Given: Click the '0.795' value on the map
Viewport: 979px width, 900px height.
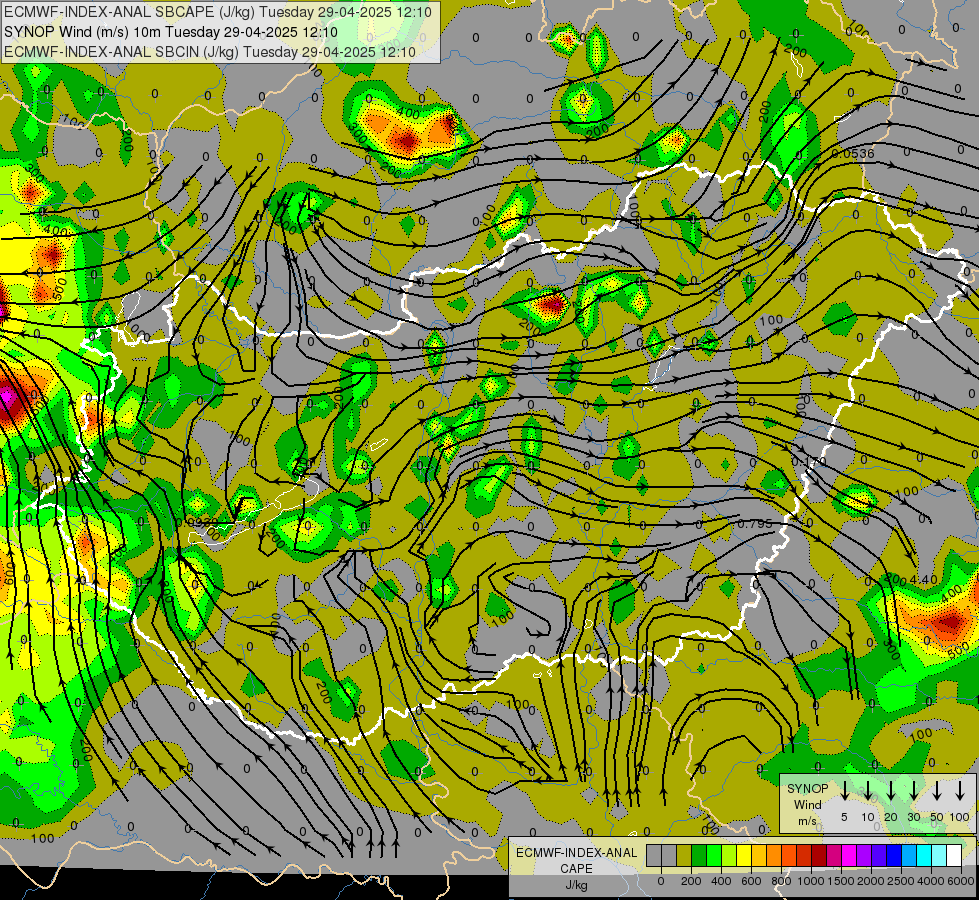Looking at the screenshot, I should (755, 523).
